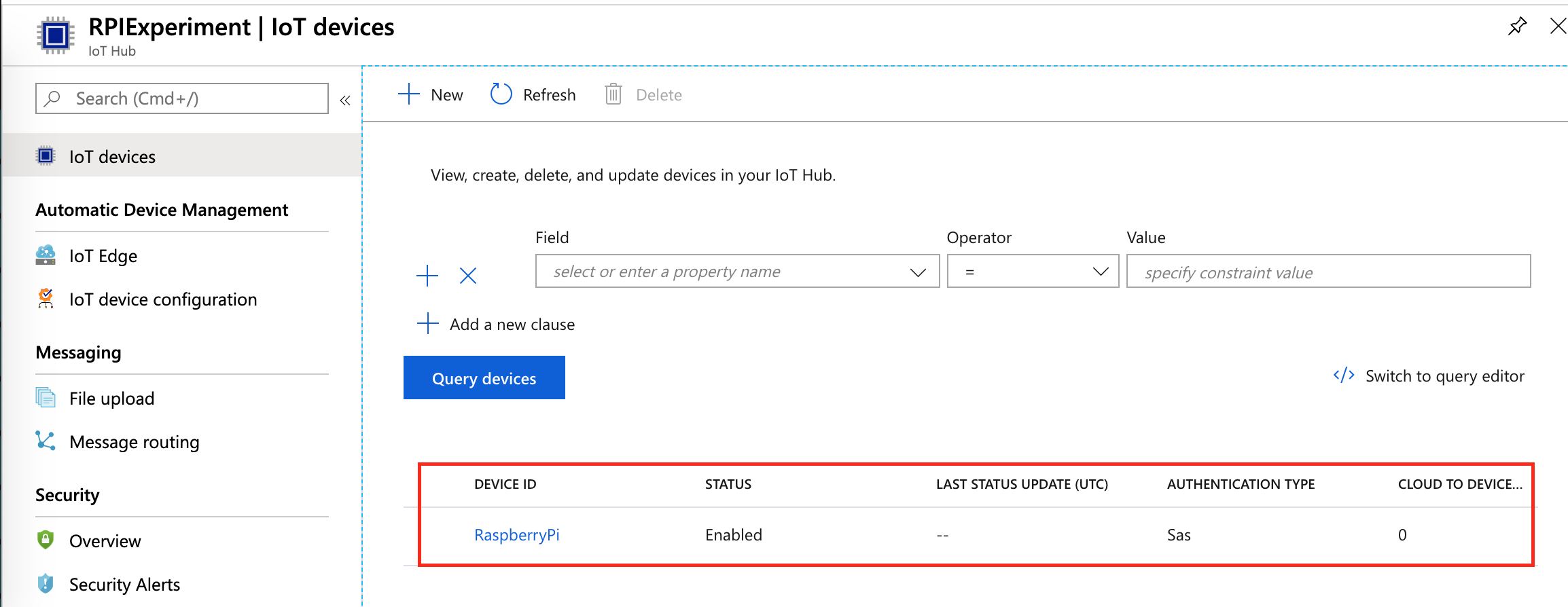Refresh the device list
The width and height of the screenshot is (1568, 607).
coord(533,94)
